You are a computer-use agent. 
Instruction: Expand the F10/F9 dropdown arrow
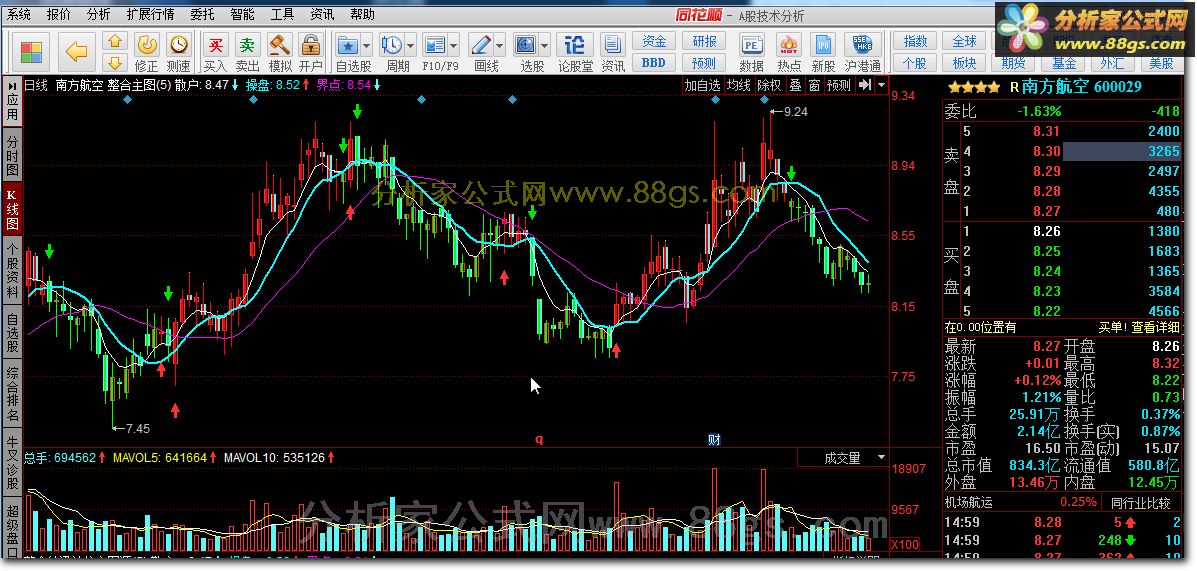pos(453,44)
